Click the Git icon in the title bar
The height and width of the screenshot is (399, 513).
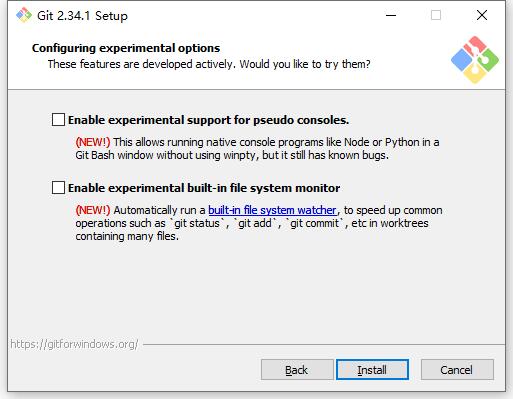[x=24, y=15]
